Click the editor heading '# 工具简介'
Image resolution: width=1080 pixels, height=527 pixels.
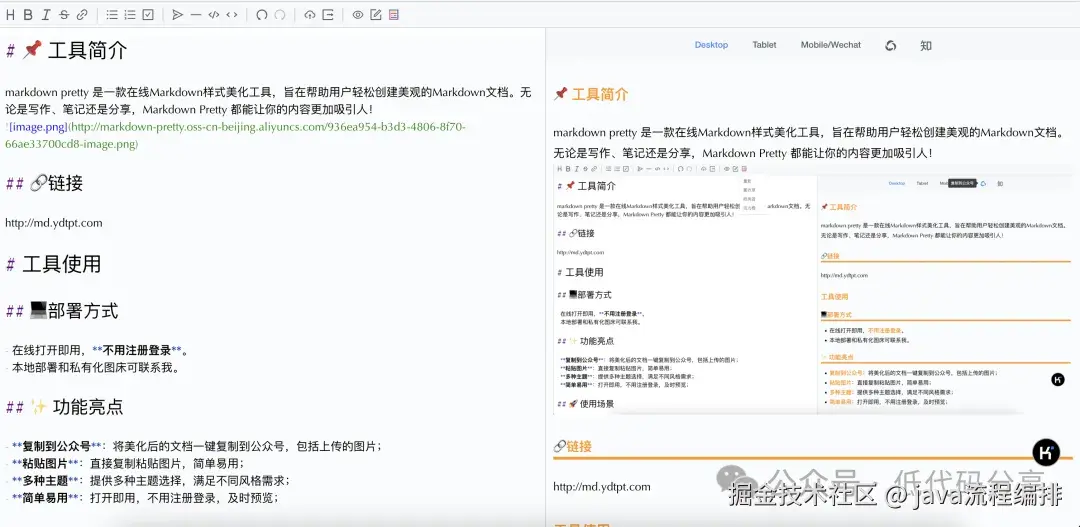66,50
